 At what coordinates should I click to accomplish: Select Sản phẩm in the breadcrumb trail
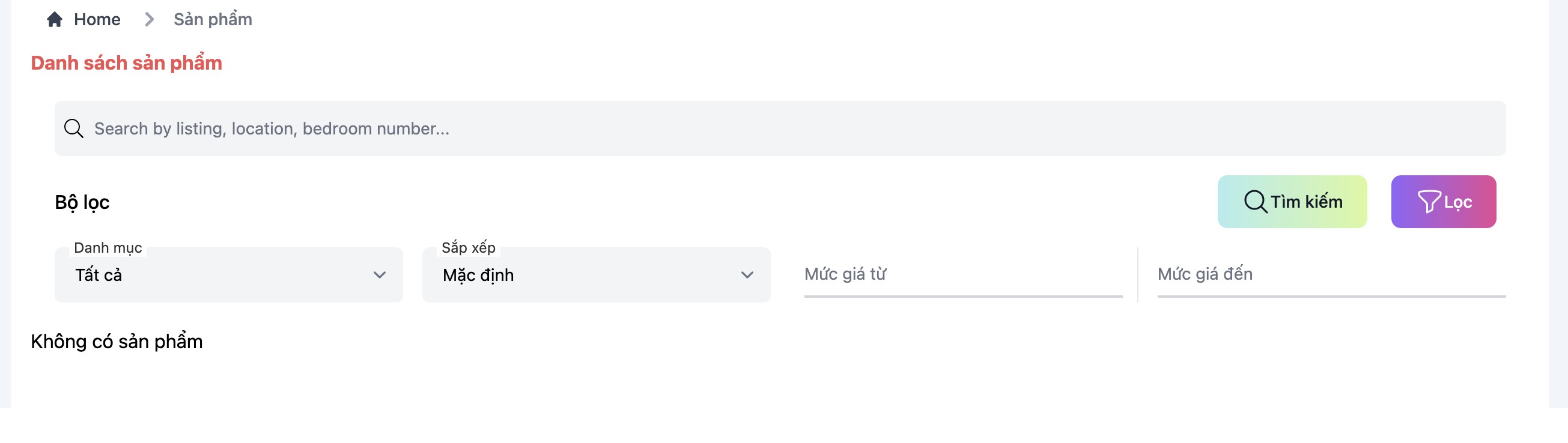click(x=213, y=19)
